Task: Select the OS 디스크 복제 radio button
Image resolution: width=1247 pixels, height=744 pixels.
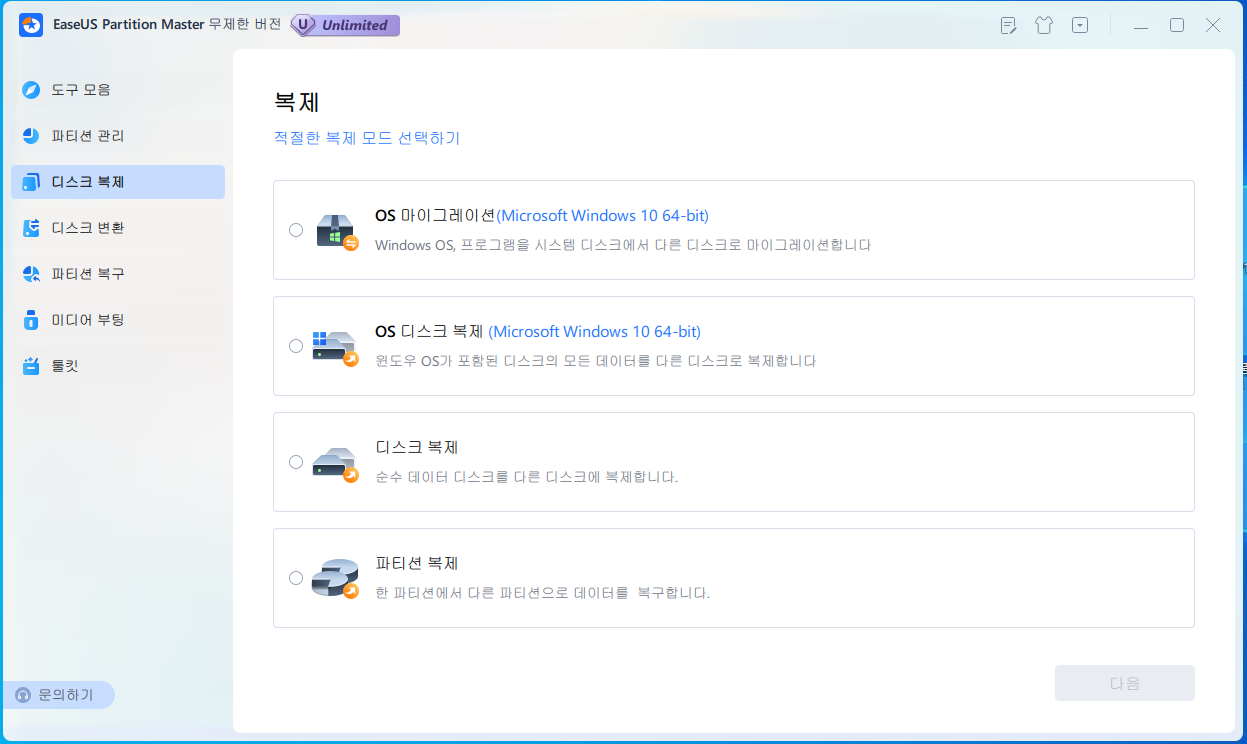Action: point(296,346)
